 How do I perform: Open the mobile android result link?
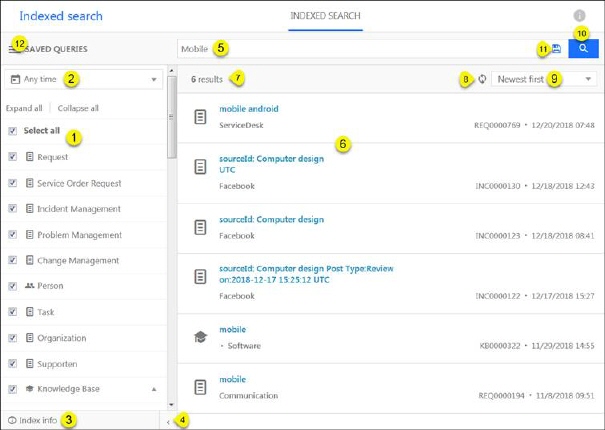pyautogui.click(x=248, y=109)
